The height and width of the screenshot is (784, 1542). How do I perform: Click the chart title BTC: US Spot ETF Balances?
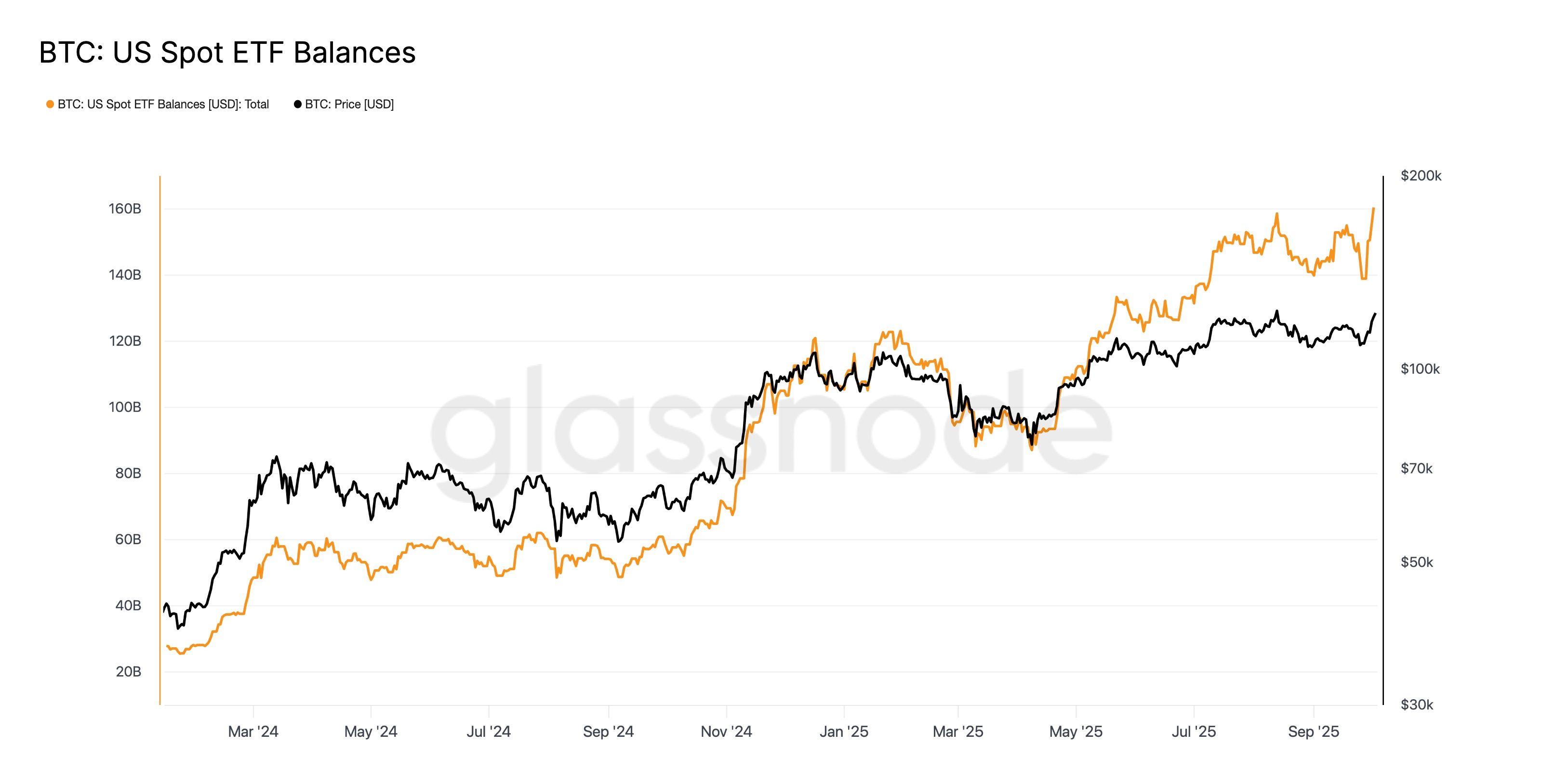(x=227, y=52)
